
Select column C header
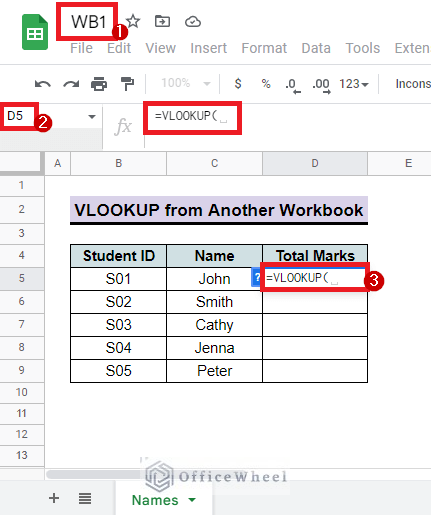tap(214, 163)
